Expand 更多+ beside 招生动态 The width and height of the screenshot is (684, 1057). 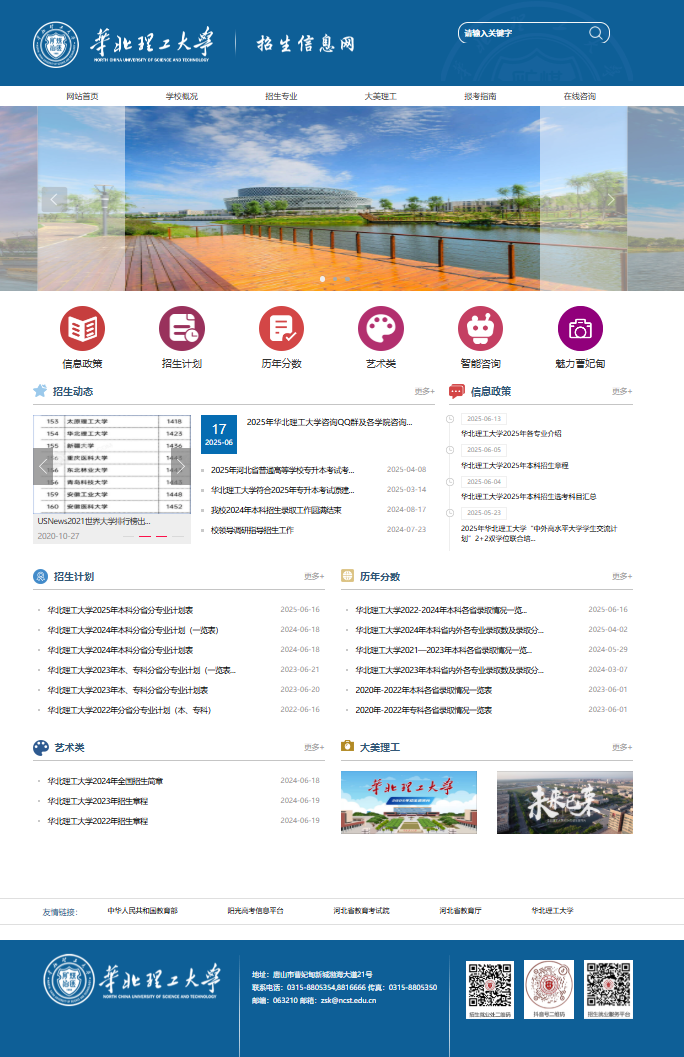coord(424,391)
